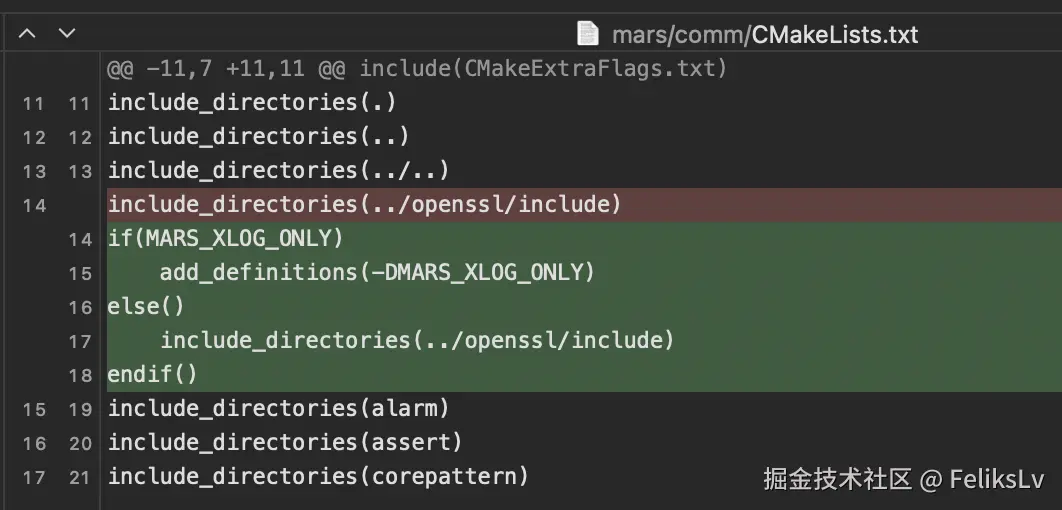Image resolution: width=1062 pixels, height=510 pixels.
Task: Click the added if(MARS_XLOG_ONLY) line
Action: (x=225, y=239)
